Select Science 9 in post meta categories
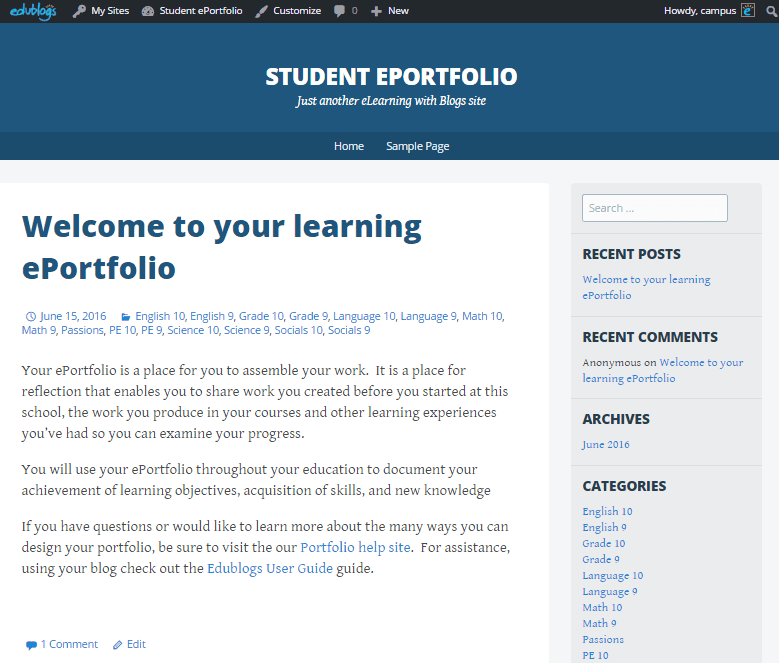The image size is (779, 663). 246,330
